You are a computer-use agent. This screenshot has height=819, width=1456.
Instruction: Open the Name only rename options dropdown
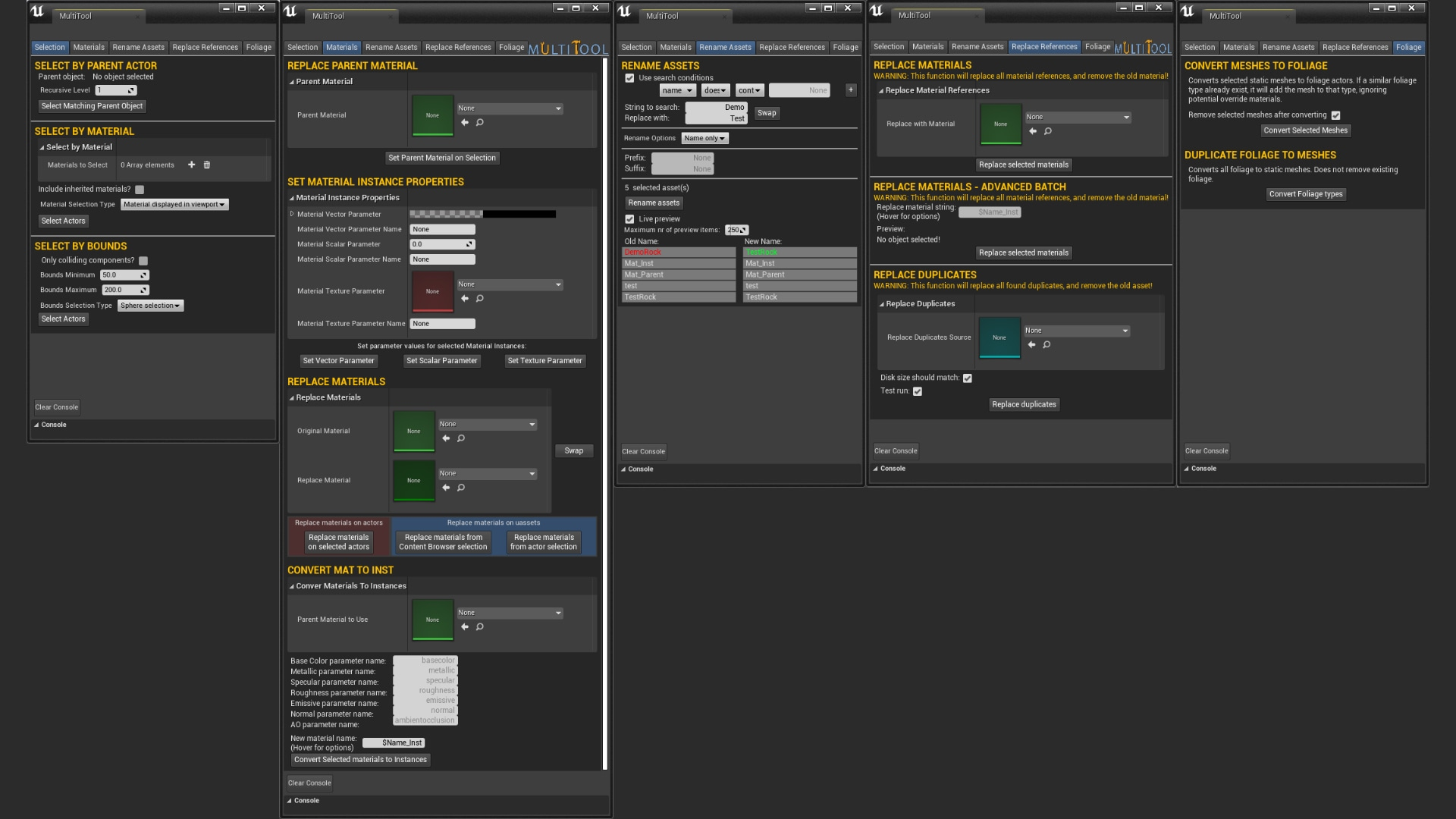point(704,138)
